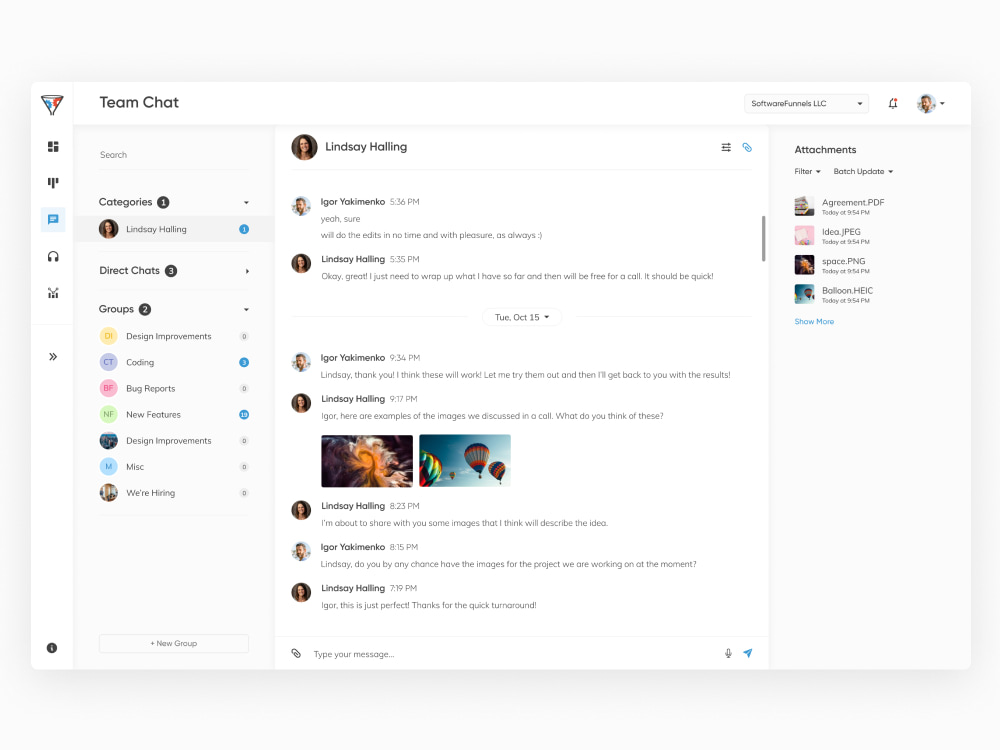Open the We're Hiring group chat
Viewport: 1000px width, 750px height.
click(174, 493)
